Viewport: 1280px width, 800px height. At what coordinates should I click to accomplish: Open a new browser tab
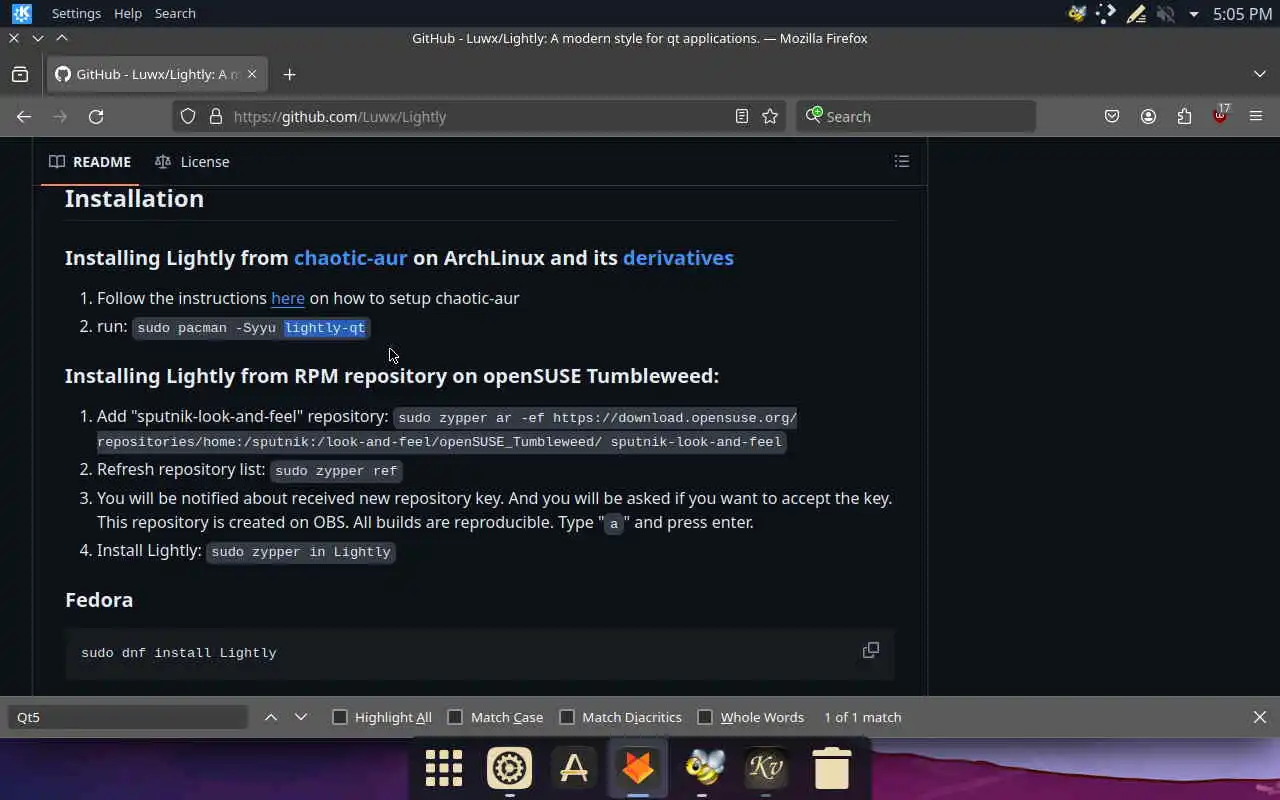289,74
